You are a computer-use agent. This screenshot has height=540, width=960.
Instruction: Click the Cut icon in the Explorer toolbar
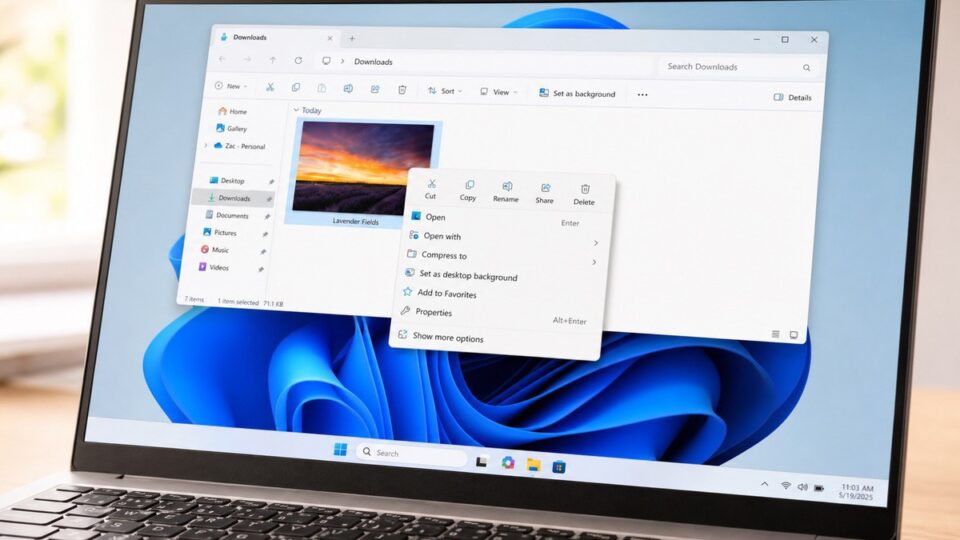(x=270, y=88)
